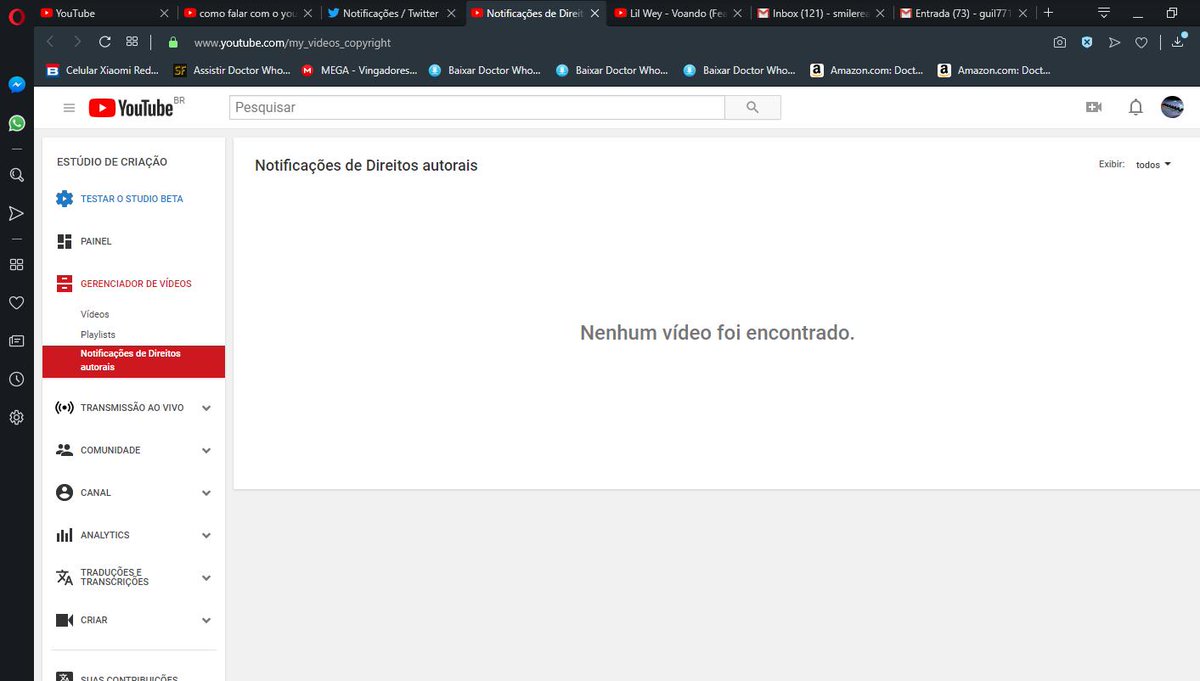Open Assistir Doctor Who bookmark
This screenshot has height=681, width=1200.
pyautogui.click(x=232, y=71)
